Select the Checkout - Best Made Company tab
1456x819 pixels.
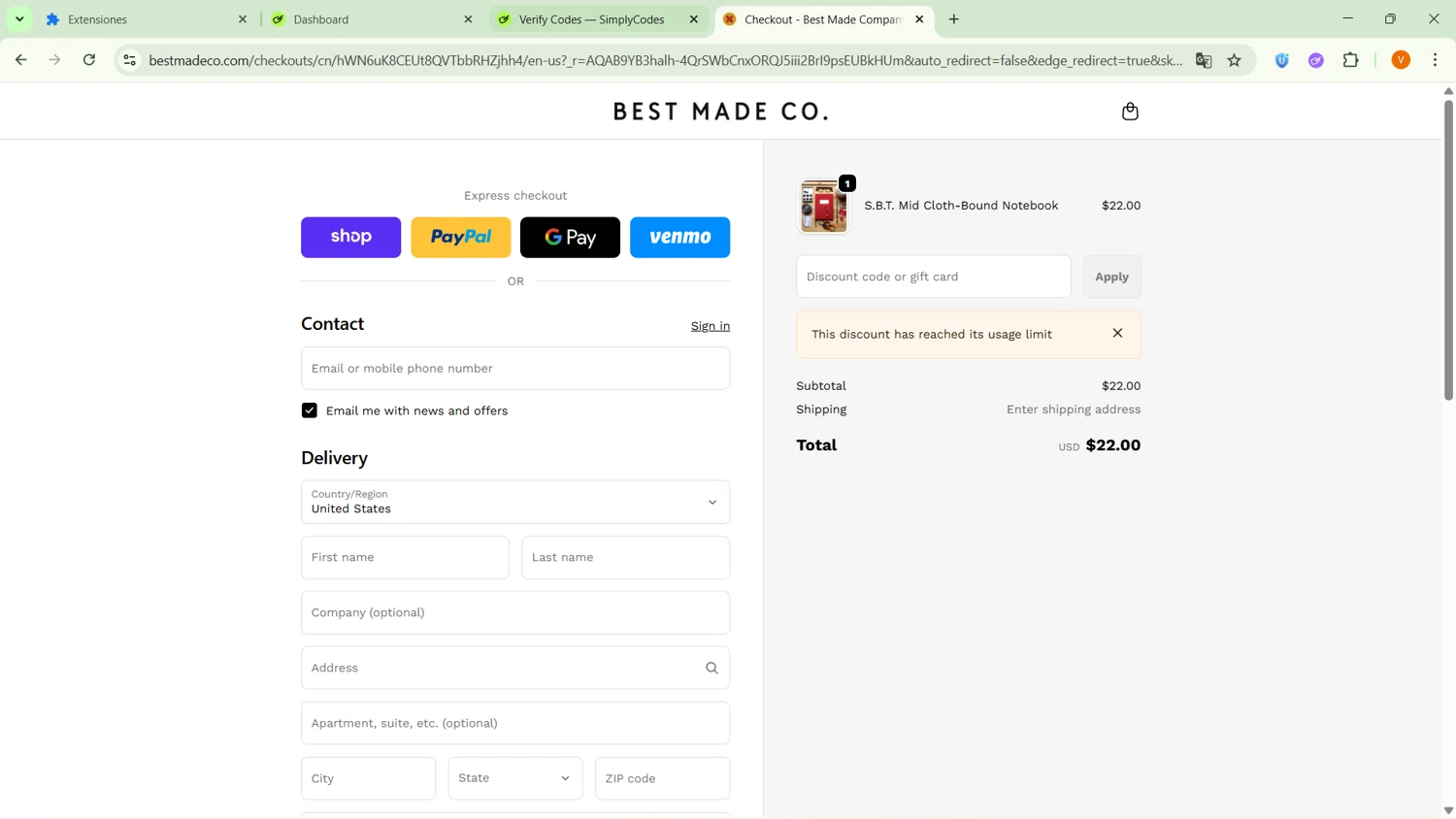(x=823, y=19)
